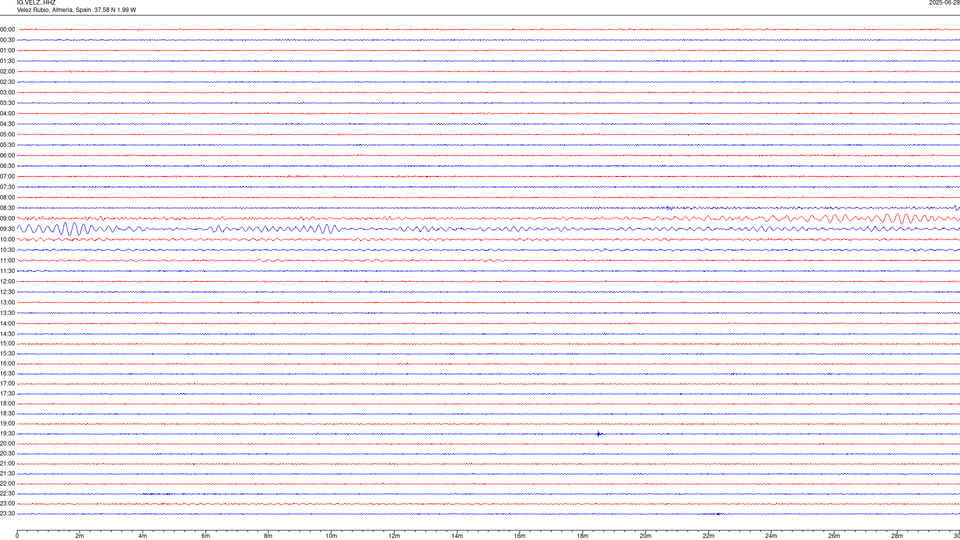
Task: Select the 21:00 trace time label
Action: [x=7, y=463]
